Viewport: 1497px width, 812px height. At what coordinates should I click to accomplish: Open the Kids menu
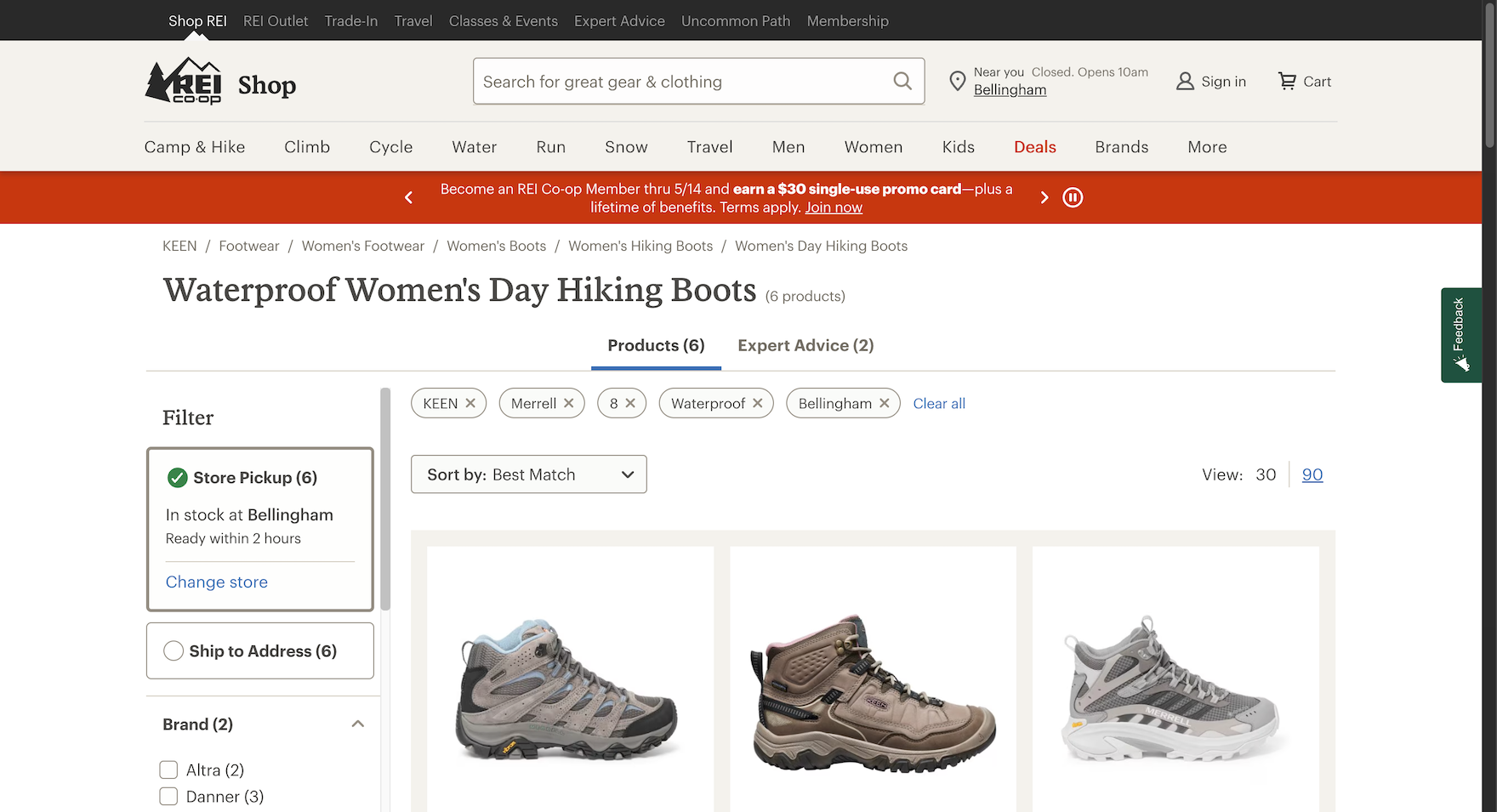pos(959,147)
